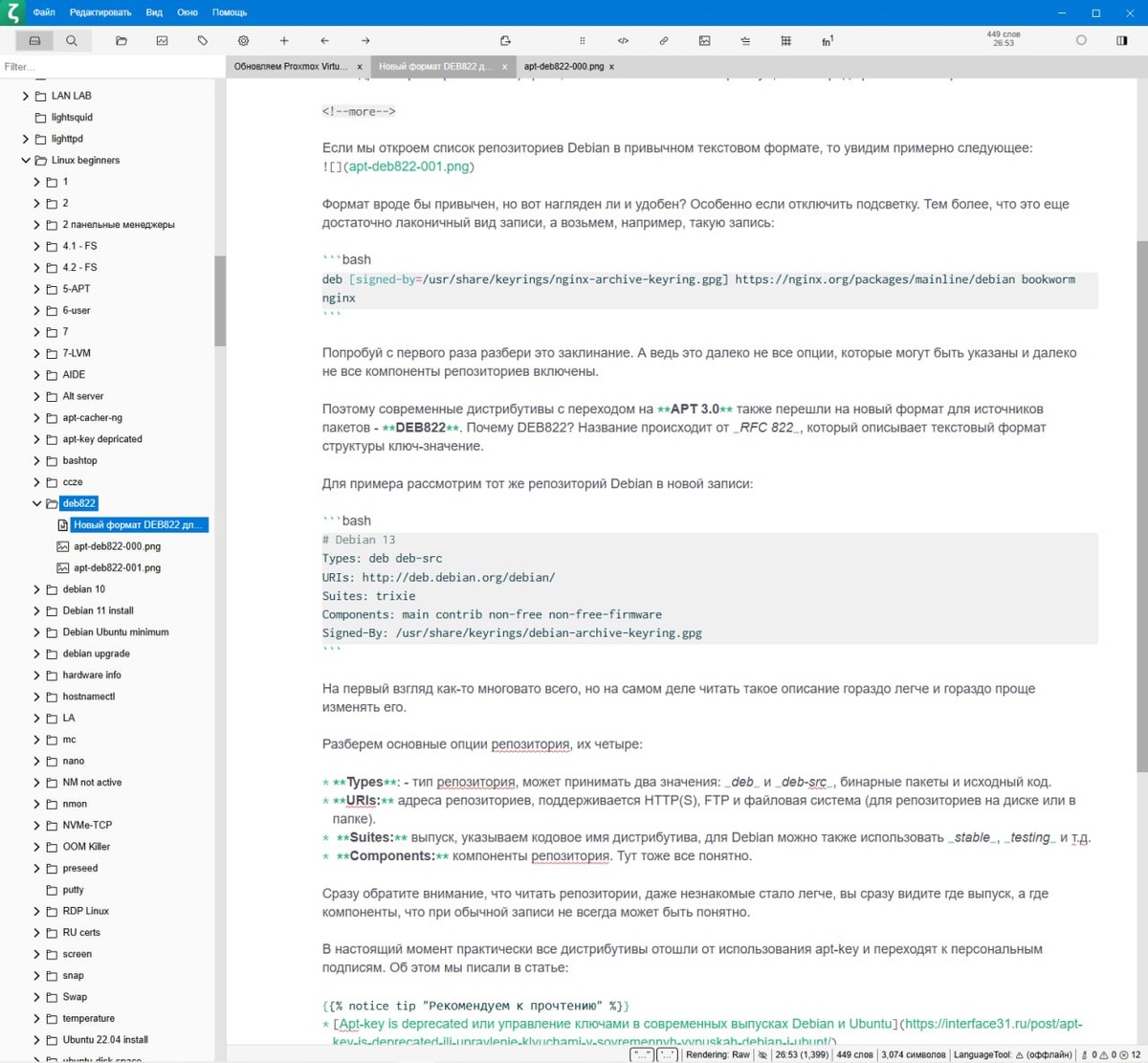Screen dimensions: 1148x1063
Task: Click 3,074 символов in status bar
Action: click(x=913, y=1054)
